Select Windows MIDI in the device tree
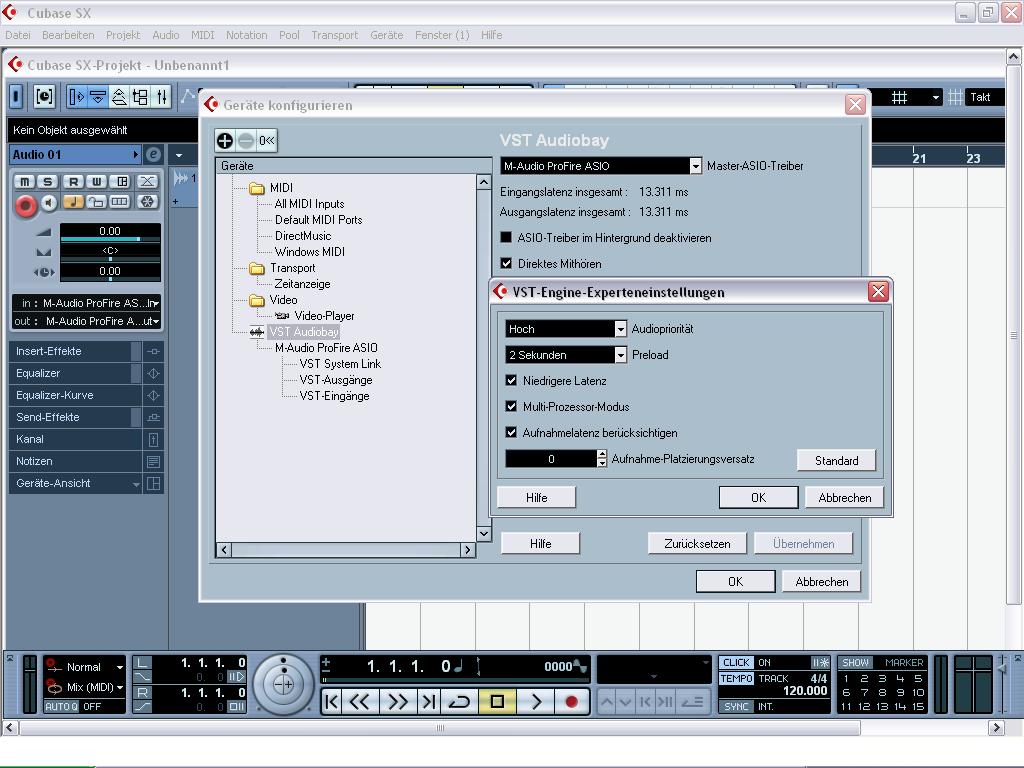The image size is (1024, 768). [x=310, y=252]
